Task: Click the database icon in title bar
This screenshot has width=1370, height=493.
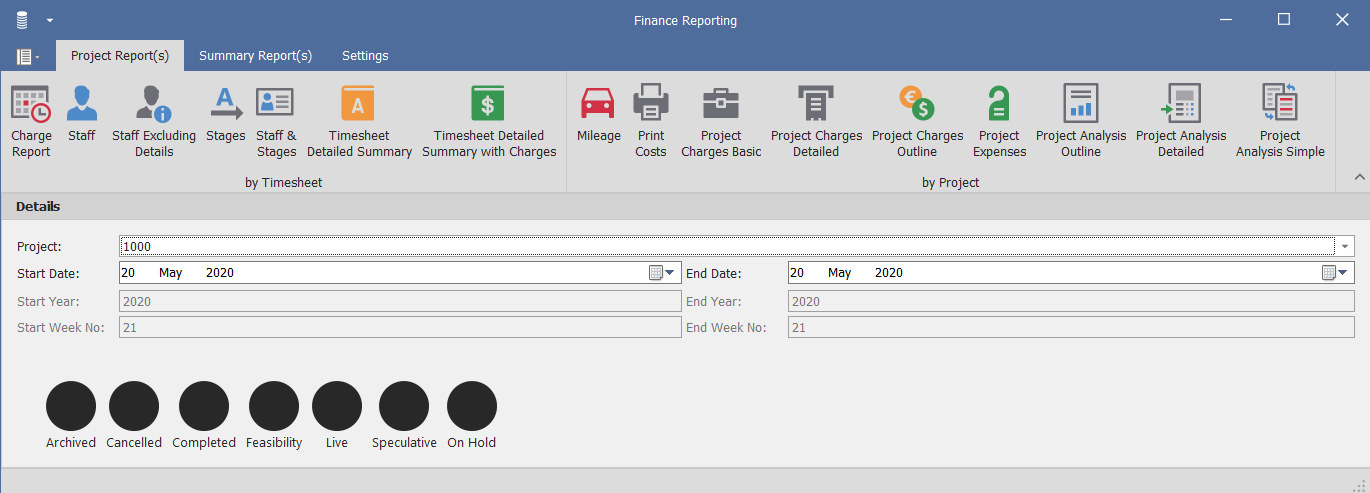Action: (22, 19)
